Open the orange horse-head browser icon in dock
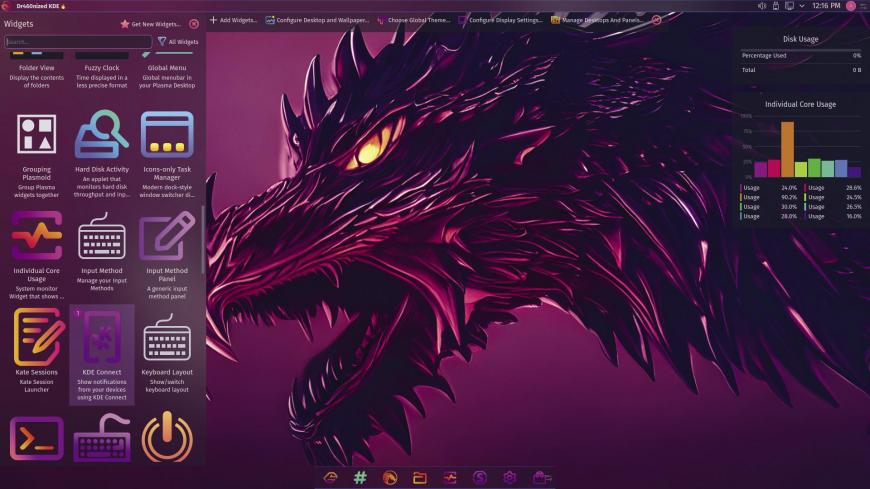This screenshot has height=489, width=870. 390,477
